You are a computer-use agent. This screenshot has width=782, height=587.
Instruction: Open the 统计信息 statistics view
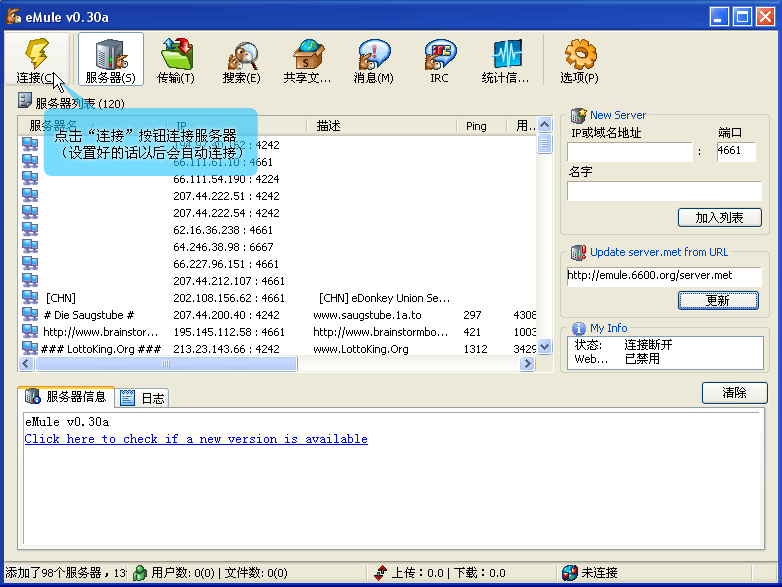pos(505,59)
